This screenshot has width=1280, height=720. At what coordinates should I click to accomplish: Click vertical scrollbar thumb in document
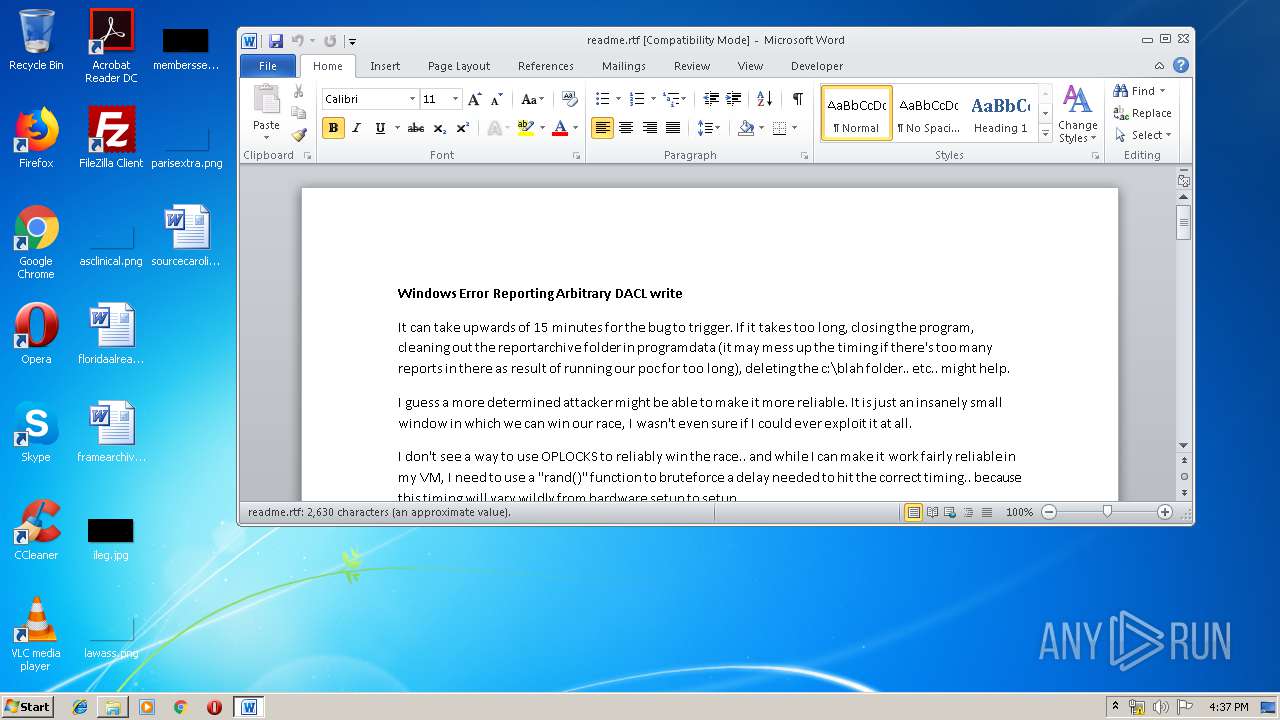pyautogui.click(x=1184, y=222)
